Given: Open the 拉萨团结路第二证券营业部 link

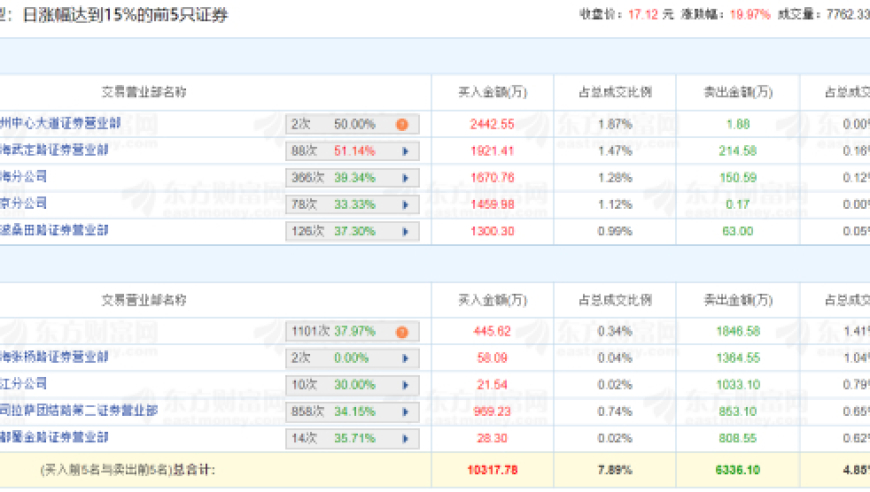Looking at the screenshot, I should pyautogui.click(x=80, y=410).
